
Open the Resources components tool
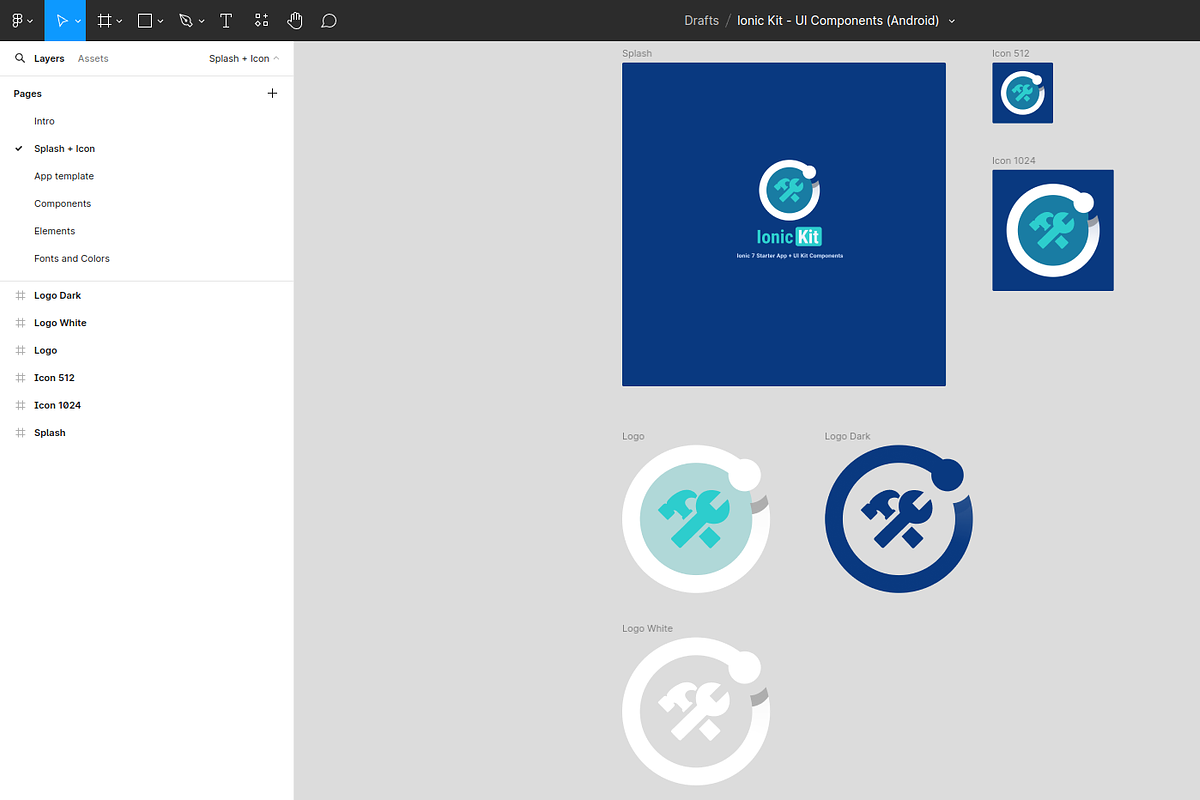coord(261,20)
